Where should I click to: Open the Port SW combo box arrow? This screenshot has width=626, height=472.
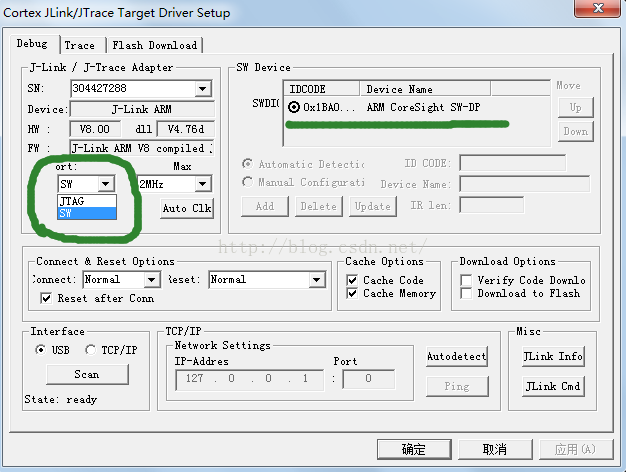pos(106,184)
